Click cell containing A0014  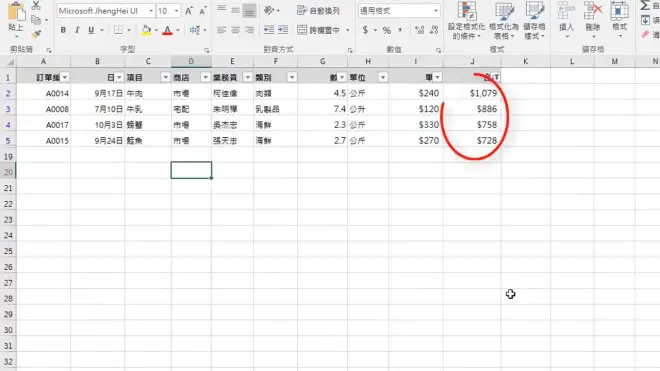(43, 93)
